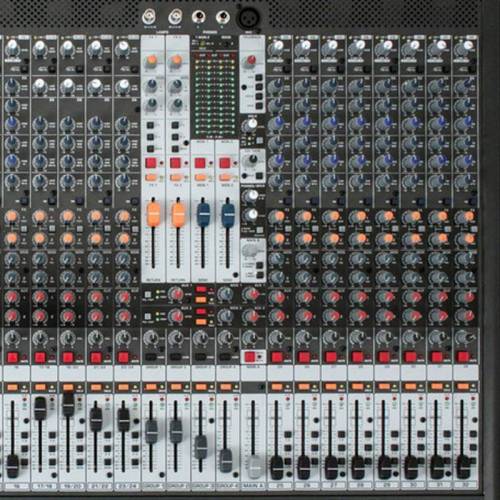500x500 pixels.
Task: Mute channel 32 with its red button
Action: pyautogui.click(x=463, y=357)
